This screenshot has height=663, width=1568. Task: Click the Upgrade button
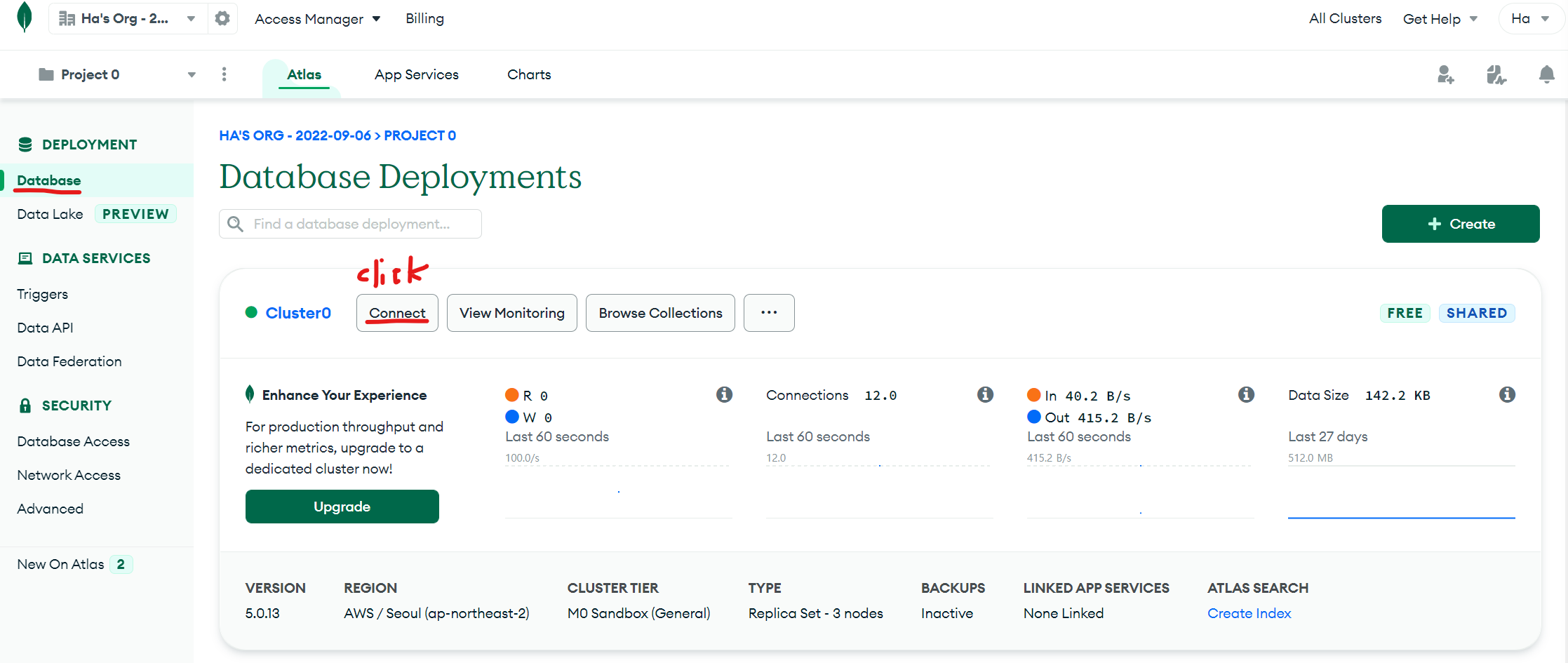[x=342, y=507]
